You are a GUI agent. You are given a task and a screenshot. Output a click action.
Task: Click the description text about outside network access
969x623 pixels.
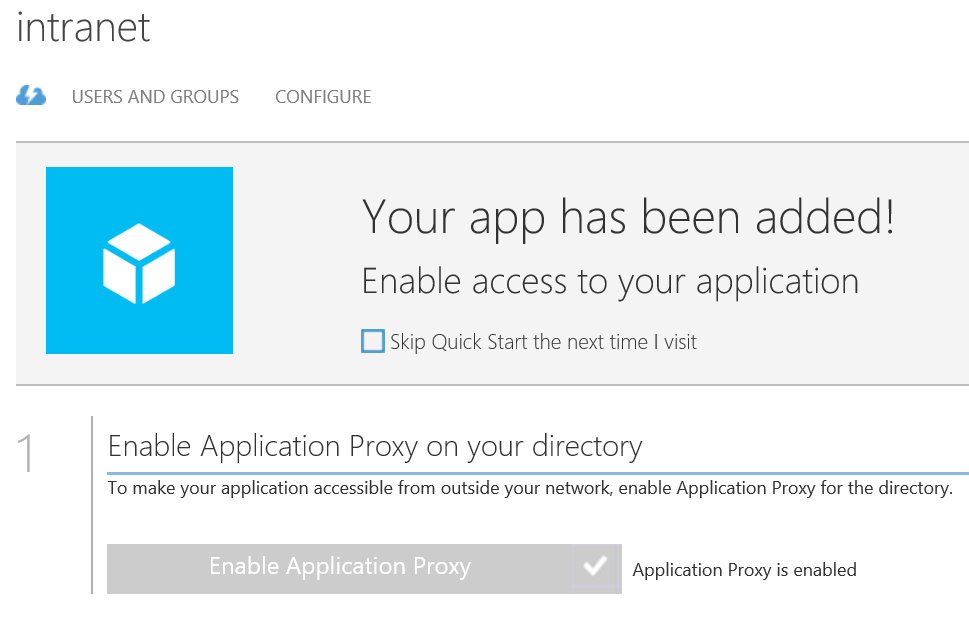[x=529, y=489]
